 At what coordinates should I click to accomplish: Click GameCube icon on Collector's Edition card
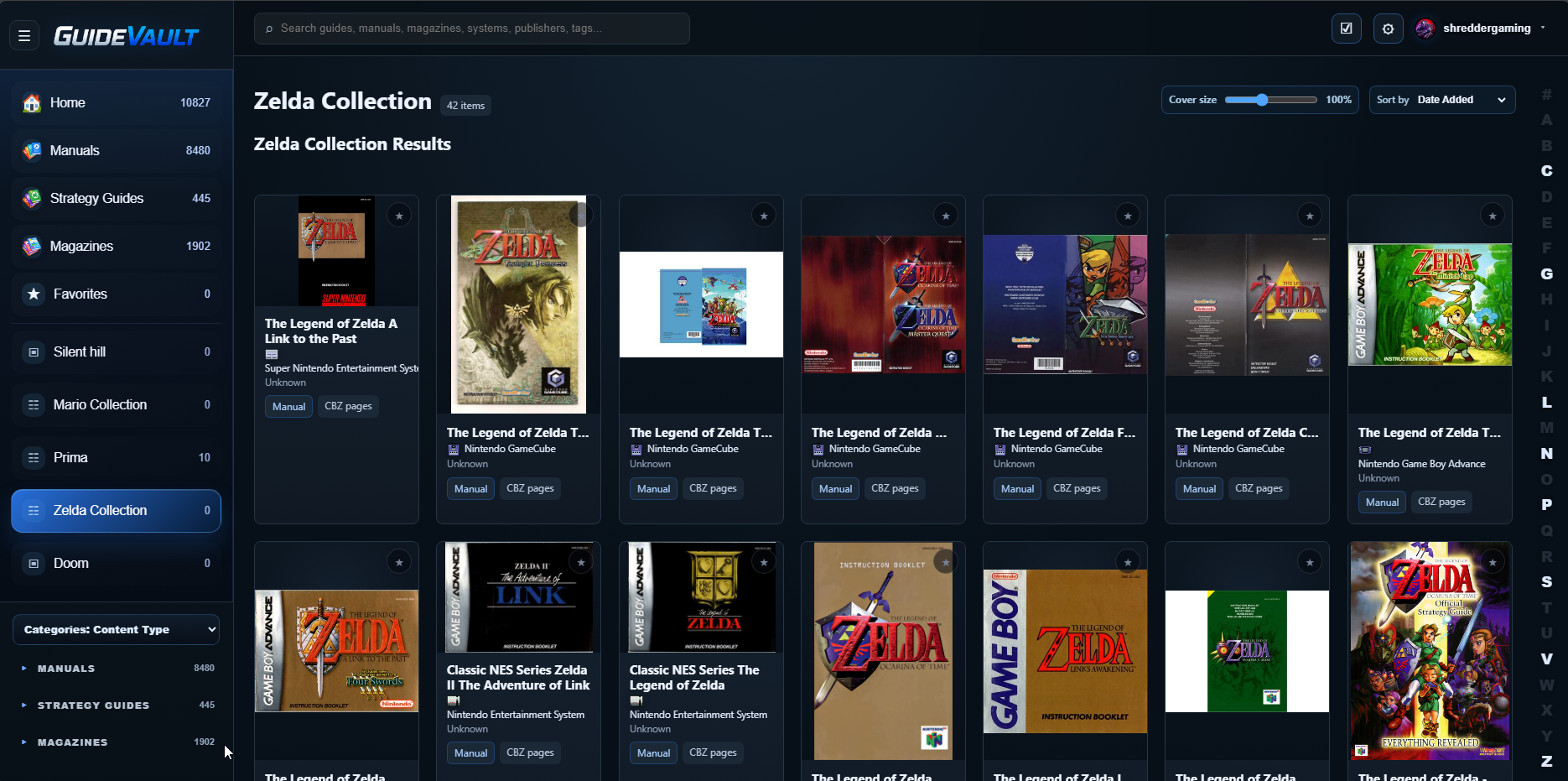click(1181, 450)
